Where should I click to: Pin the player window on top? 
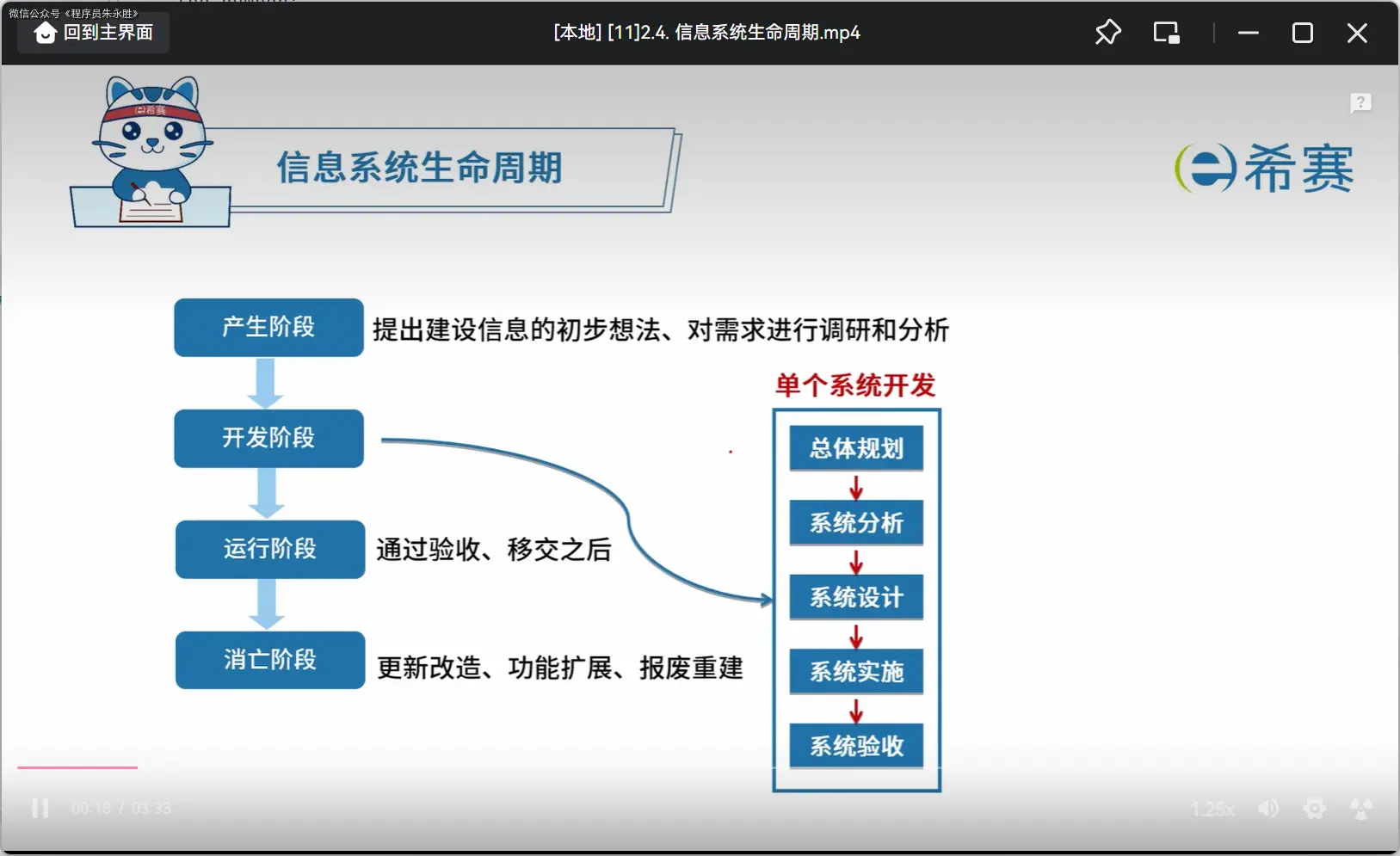pos(1107,33)
